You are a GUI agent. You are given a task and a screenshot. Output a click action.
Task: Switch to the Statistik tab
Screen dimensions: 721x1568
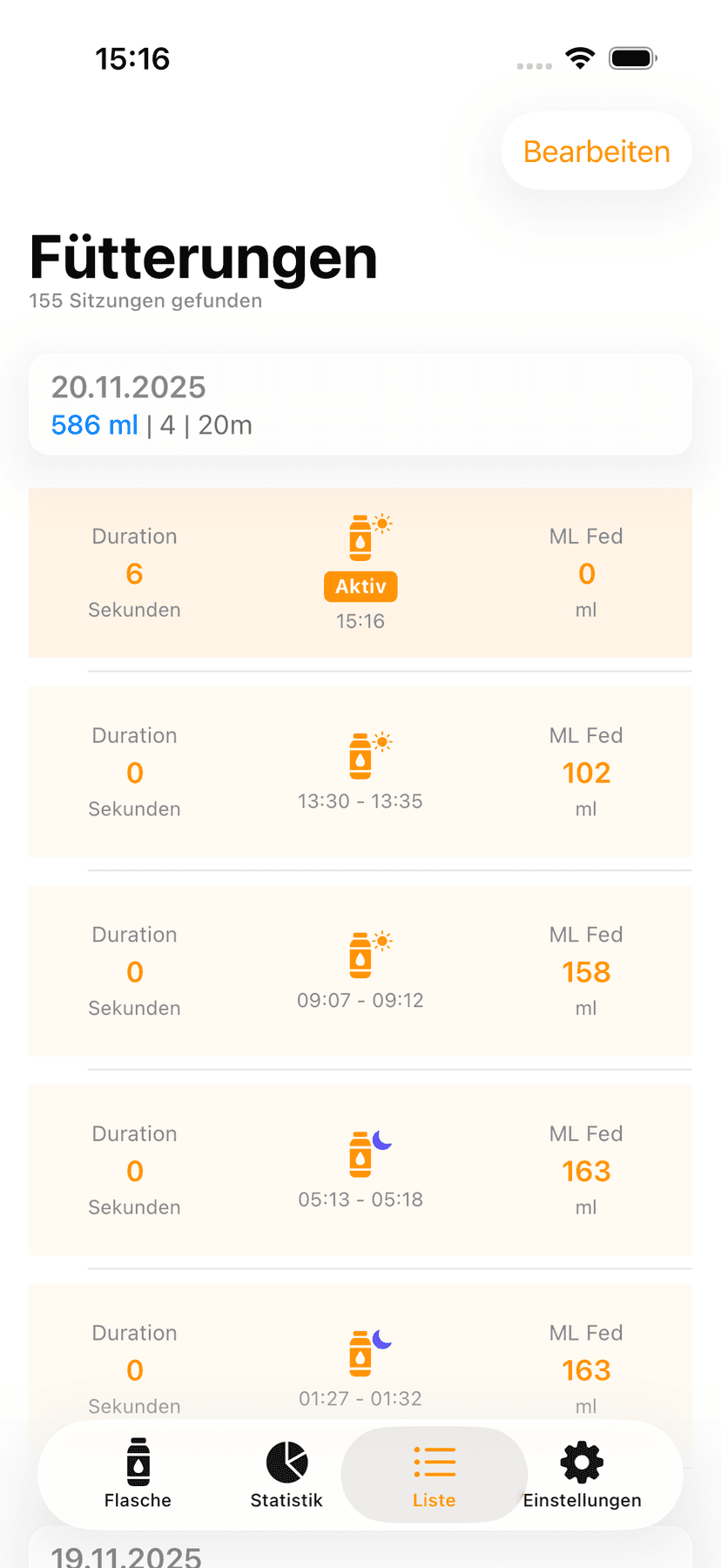tap(286, 1474)
